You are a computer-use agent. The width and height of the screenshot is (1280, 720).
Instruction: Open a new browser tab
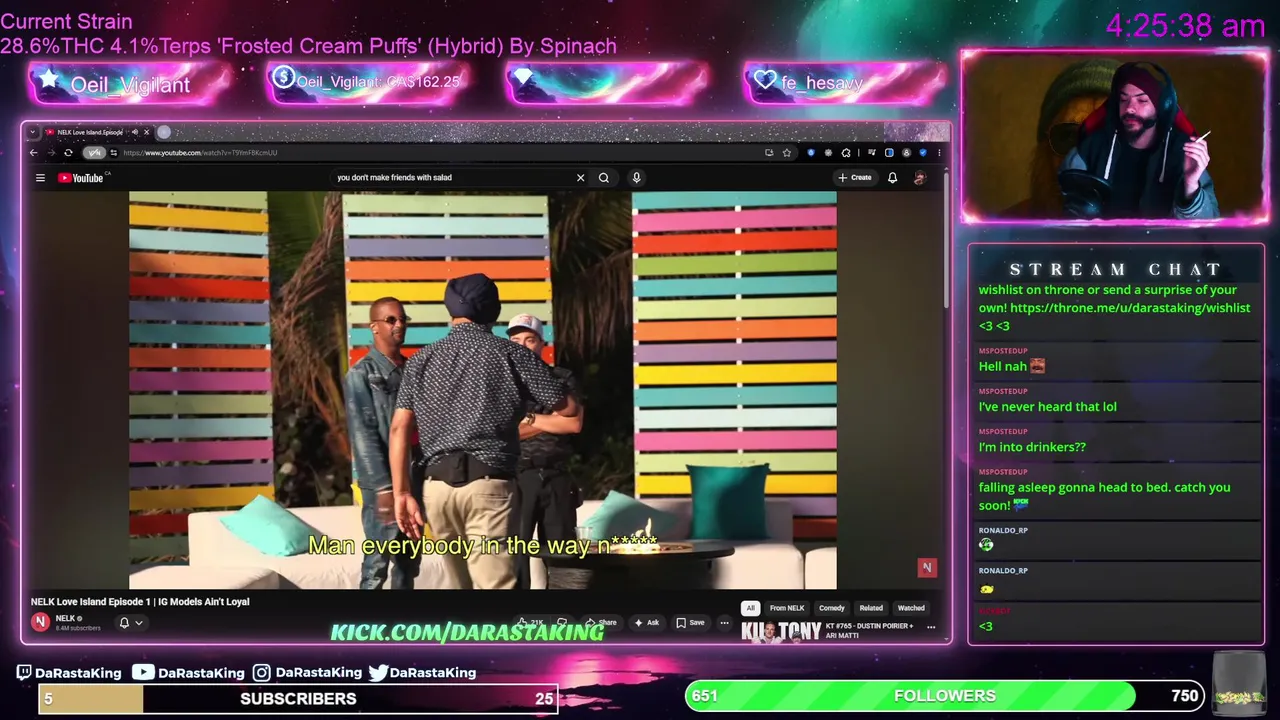coord(164,132)
